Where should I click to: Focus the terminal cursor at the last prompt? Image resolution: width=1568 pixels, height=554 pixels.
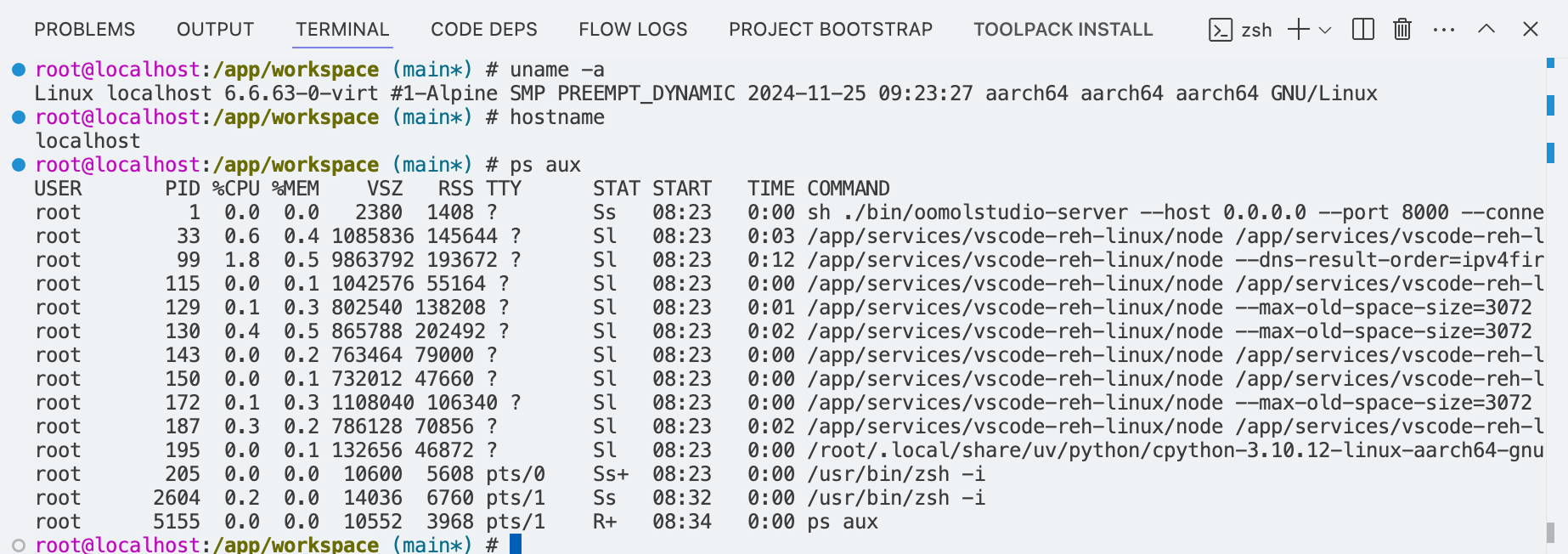516,545
